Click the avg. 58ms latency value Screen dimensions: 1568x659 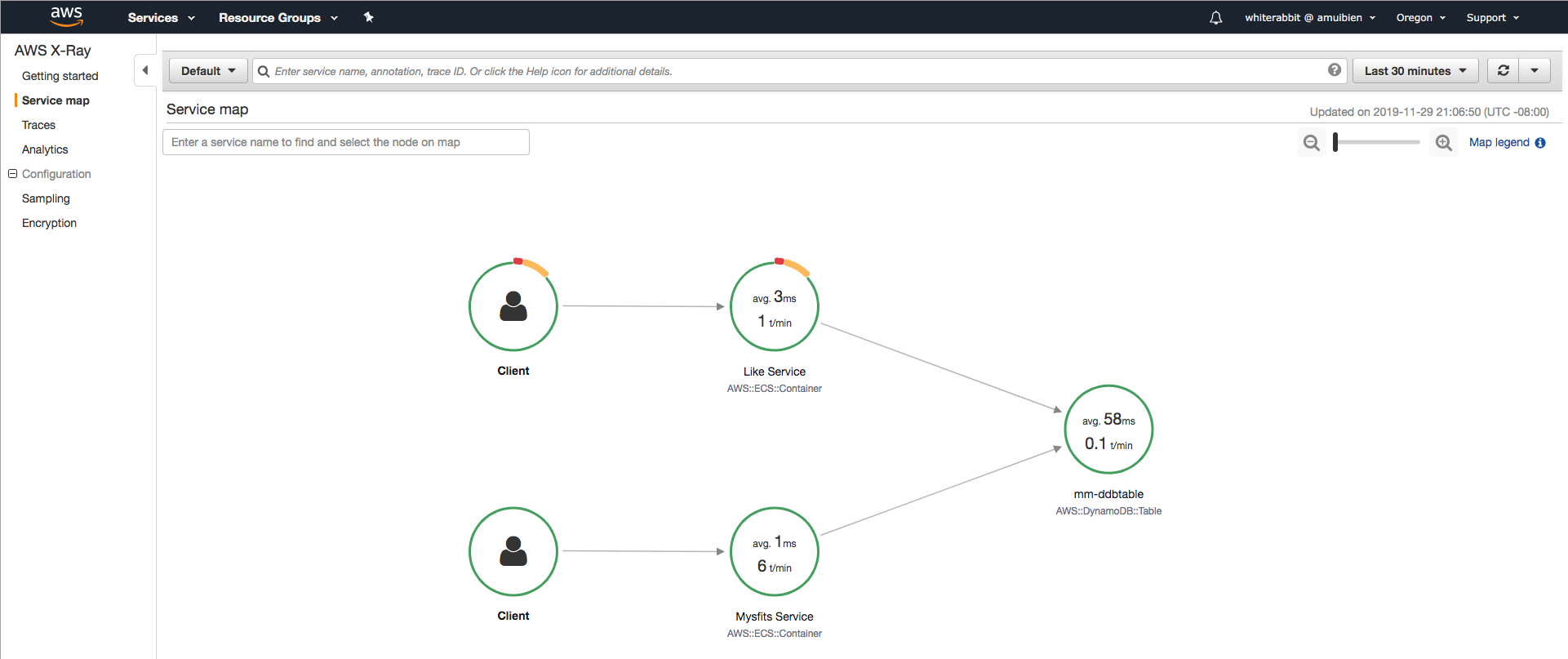(x=1108, y=420)
